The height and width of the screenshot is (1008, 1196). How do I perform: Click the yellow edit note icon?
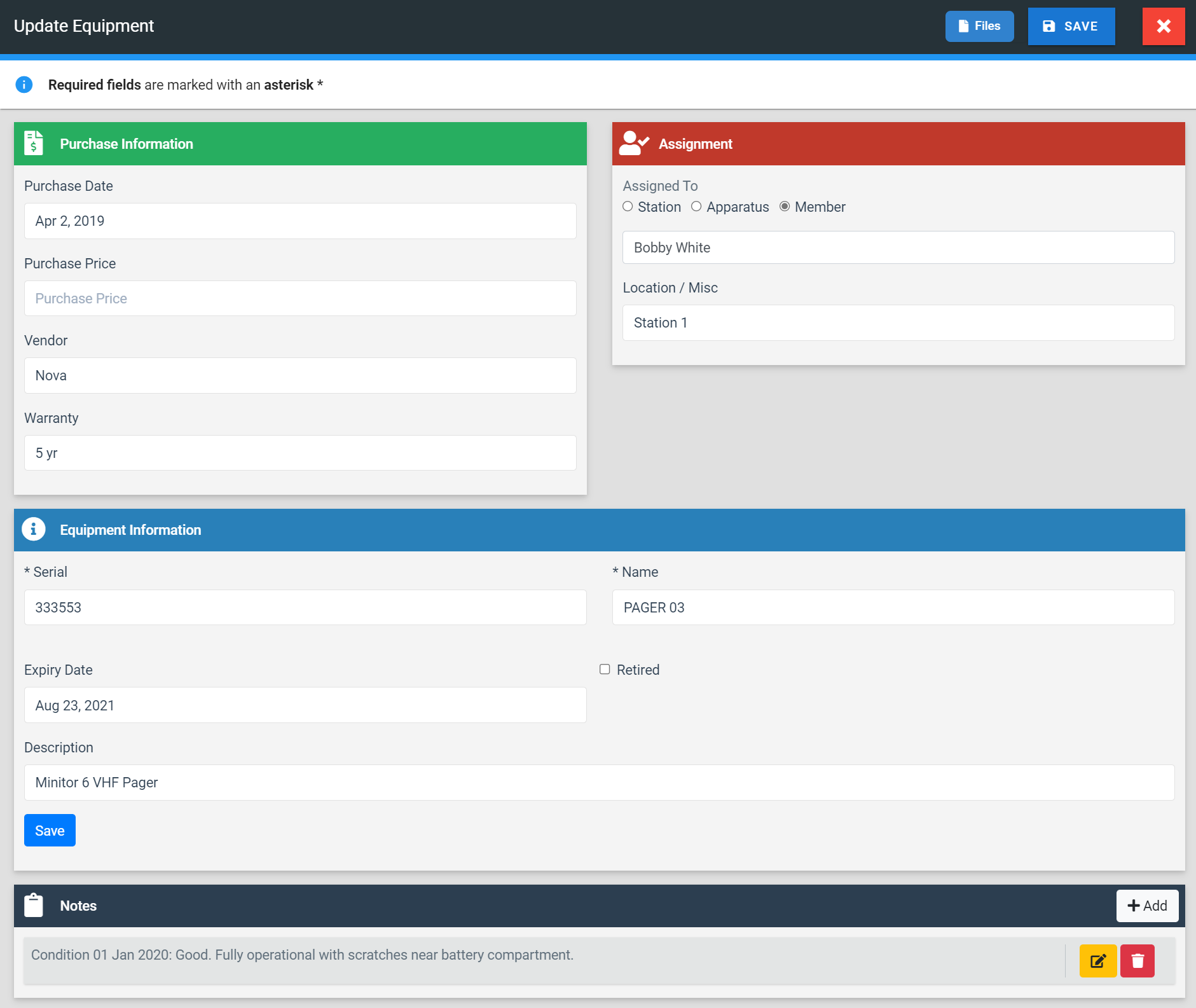(x=1097, y=960)
